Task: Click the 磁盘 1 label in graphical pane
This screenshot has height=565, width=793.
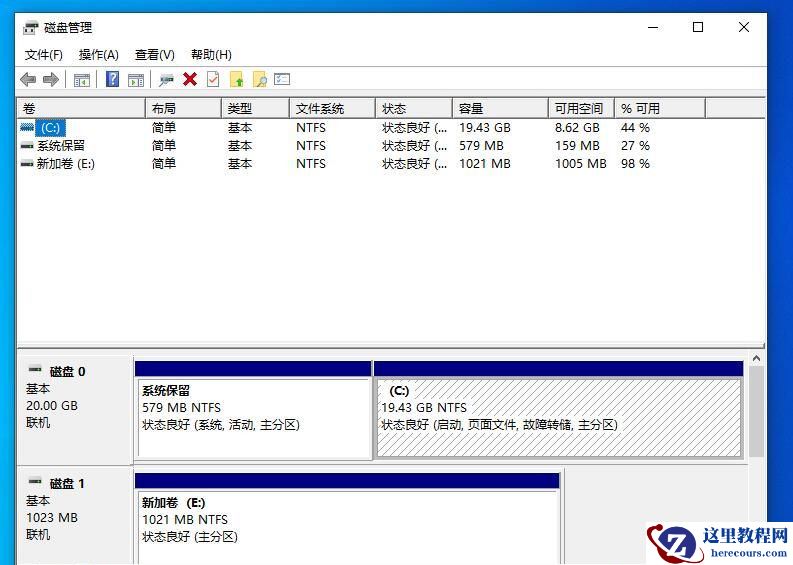Action: coord(67,484)
